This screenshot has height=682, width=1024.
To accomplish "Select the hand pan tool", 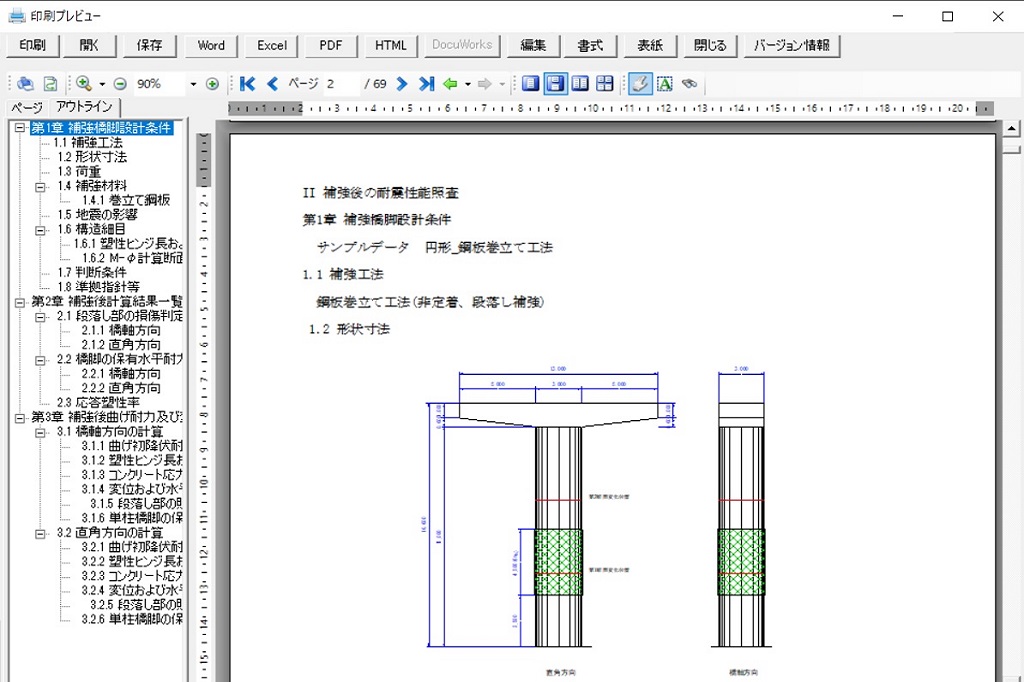I will (x=640, y=84).
